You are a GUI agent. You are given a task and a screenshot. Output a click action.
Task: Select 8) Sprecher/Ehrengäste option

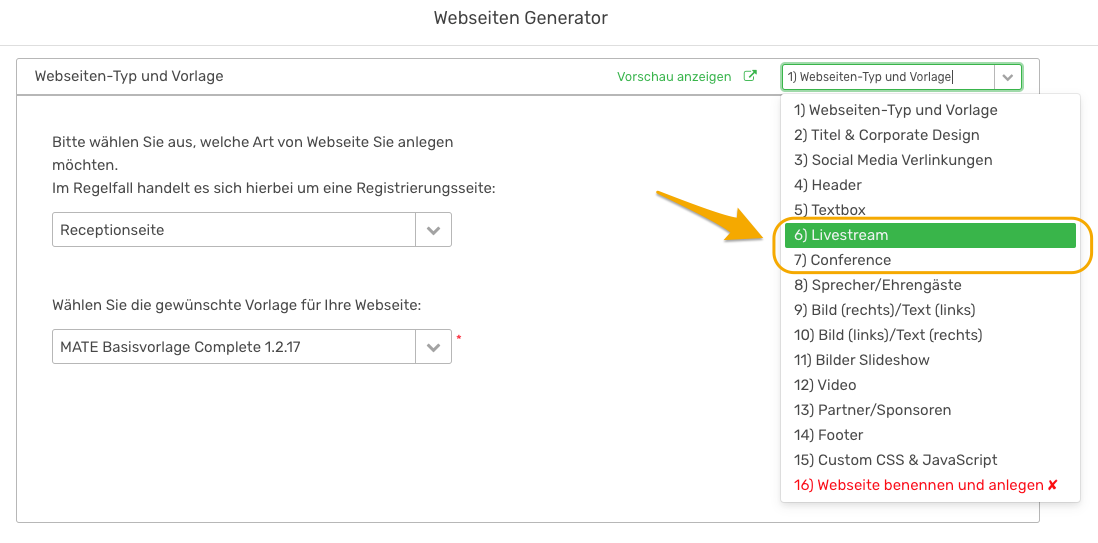tap(930, 285)
